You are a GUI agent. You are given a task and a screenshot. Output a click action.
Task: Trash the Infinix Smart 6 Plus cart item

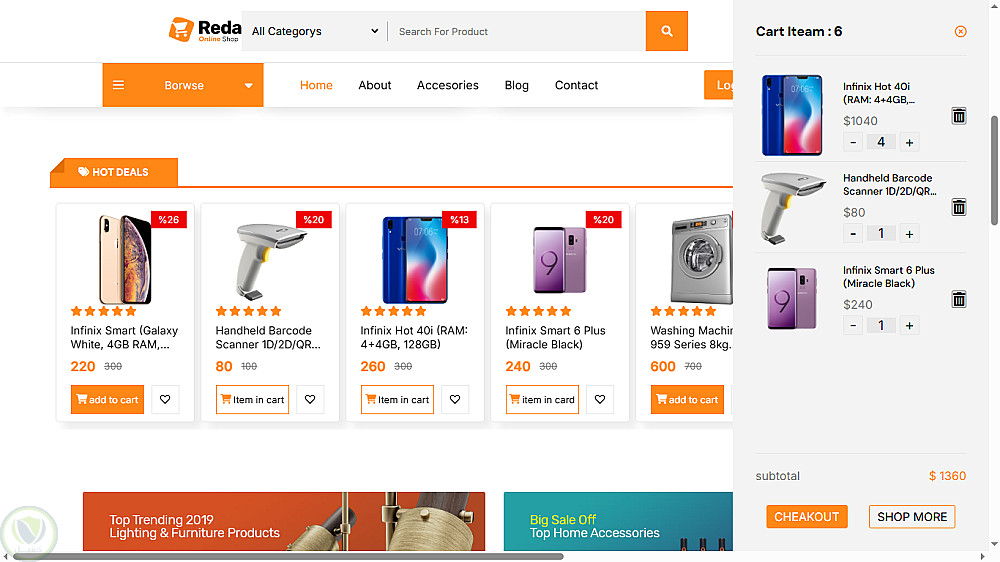coord(959,299)
